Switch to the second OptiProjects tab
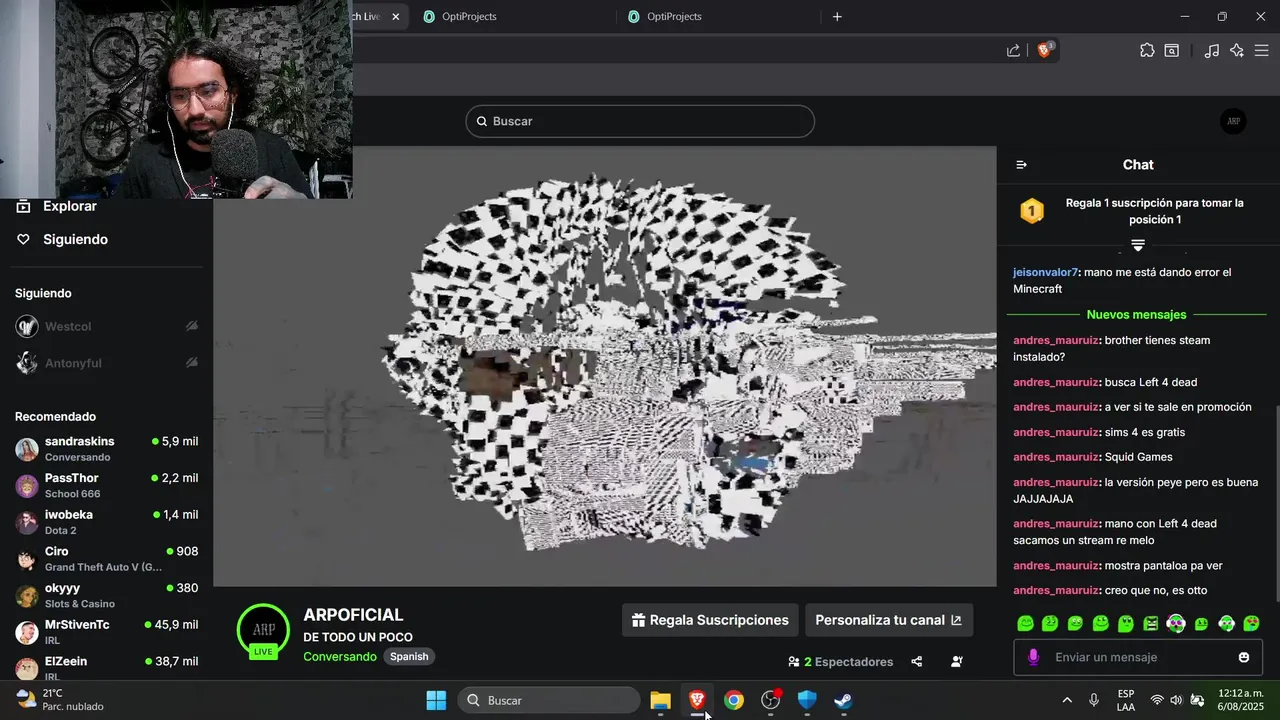This screenshot has height=720, width=1280. pyautogui.click(x=674, y=17)
